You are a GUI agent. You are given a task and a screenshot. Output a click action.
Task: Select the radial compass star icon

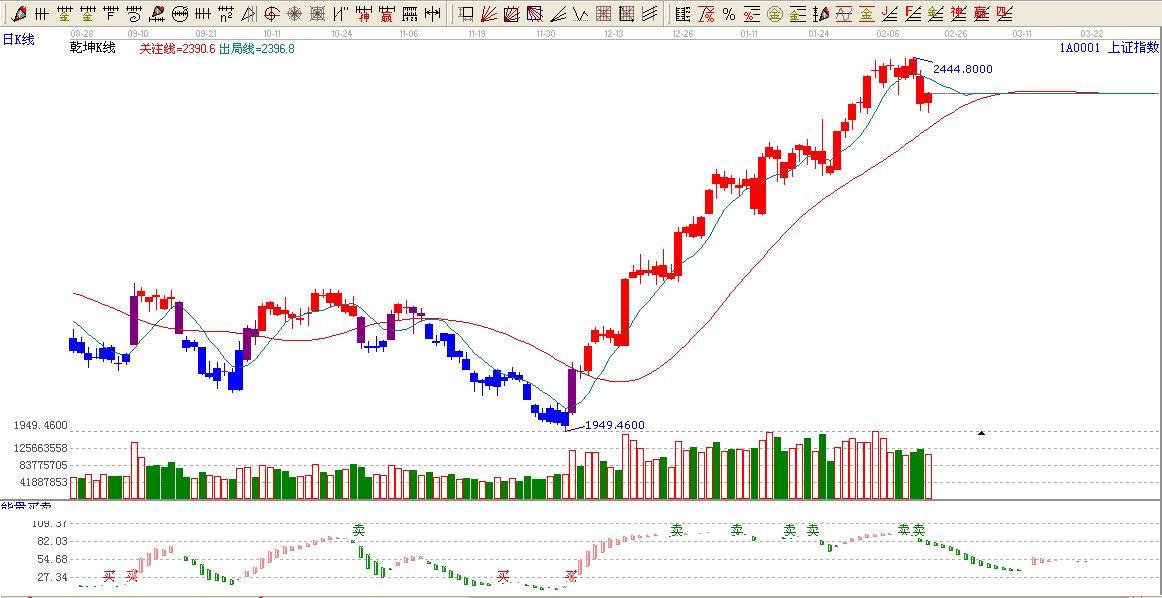(x=294, y=14)
